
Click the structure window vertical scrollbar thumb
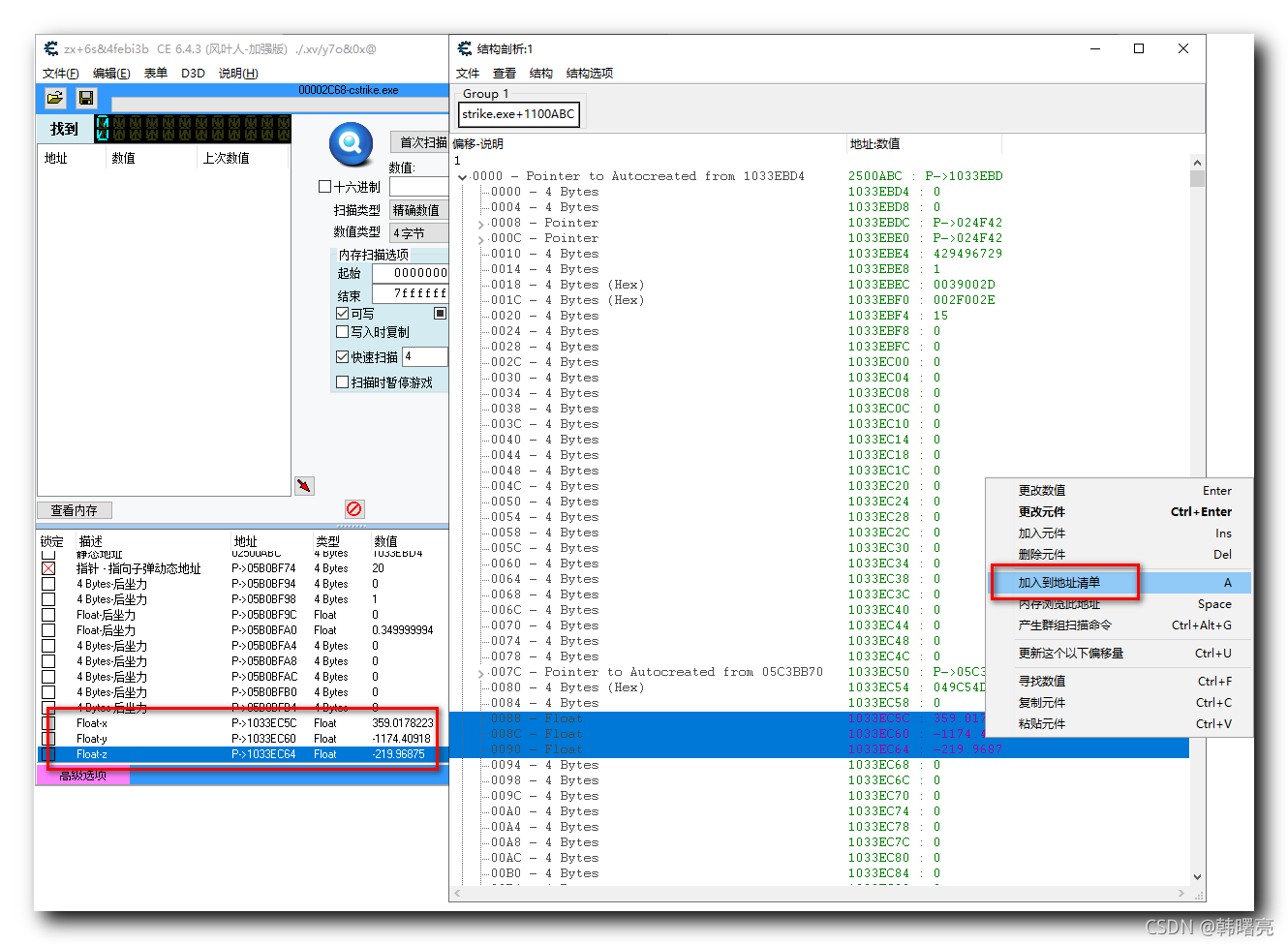pos(1197,179)
